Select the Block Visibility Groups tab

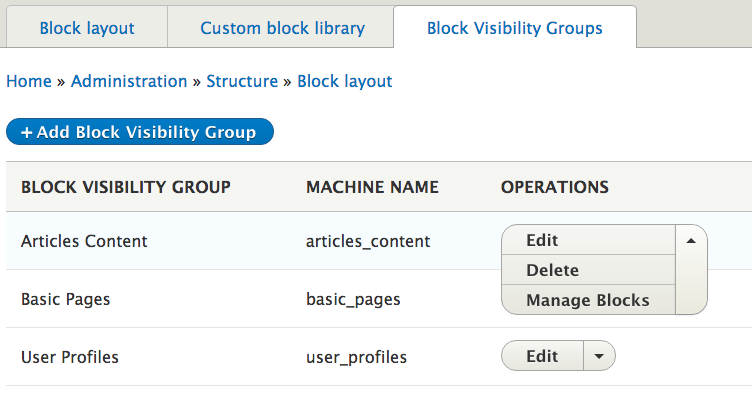coord(515,28)
